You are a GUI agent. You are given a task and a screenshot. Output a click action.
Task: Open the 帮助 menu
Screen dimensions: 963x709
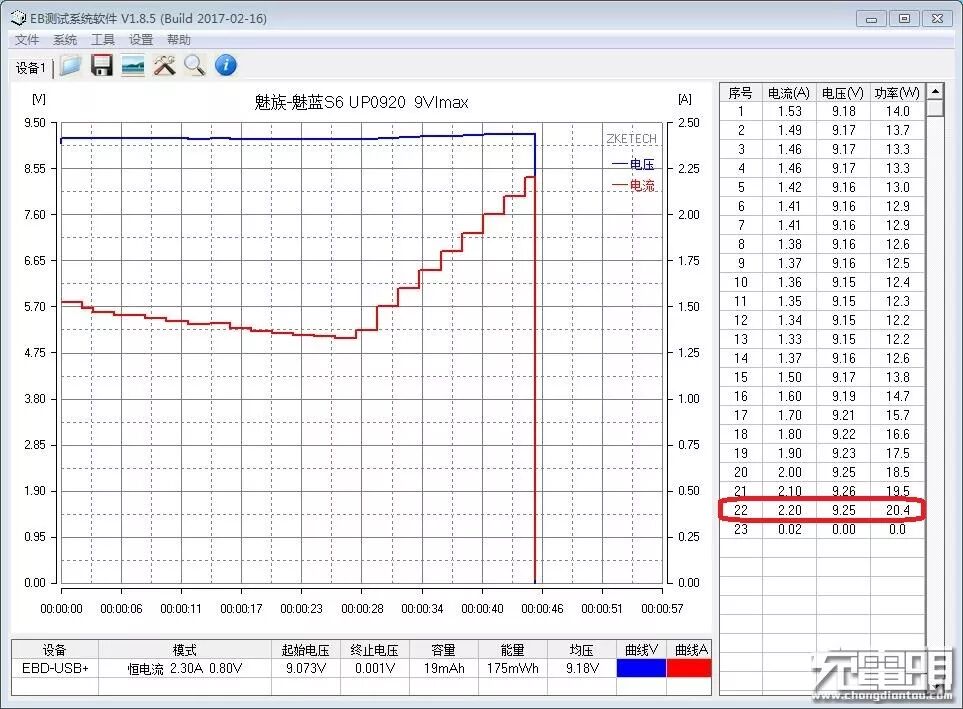pyautogui.click(x=179, y=40)
